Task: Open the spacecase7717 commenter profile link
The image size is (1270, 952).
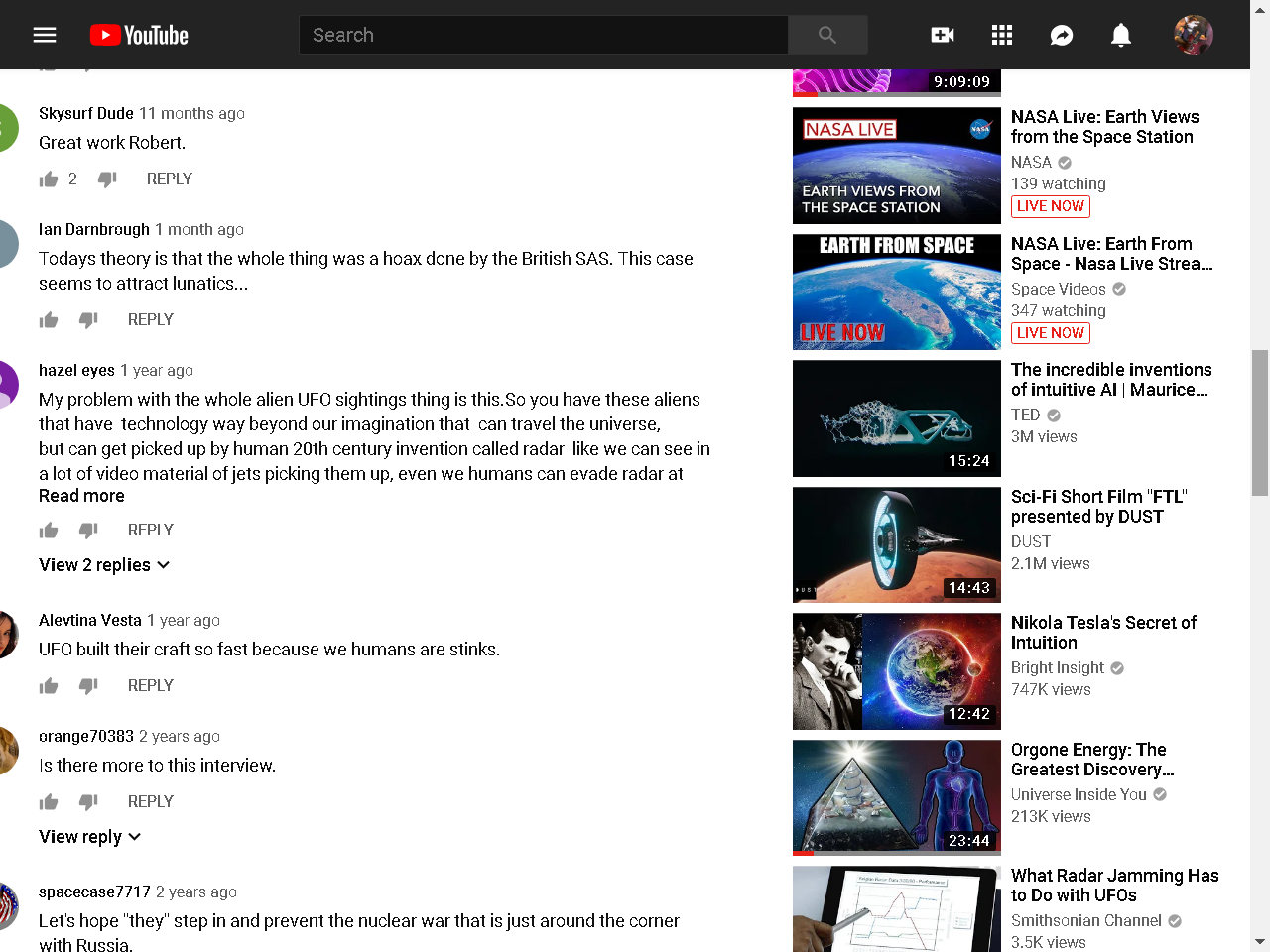Action: pyautogui.click(x=94, y=892)
